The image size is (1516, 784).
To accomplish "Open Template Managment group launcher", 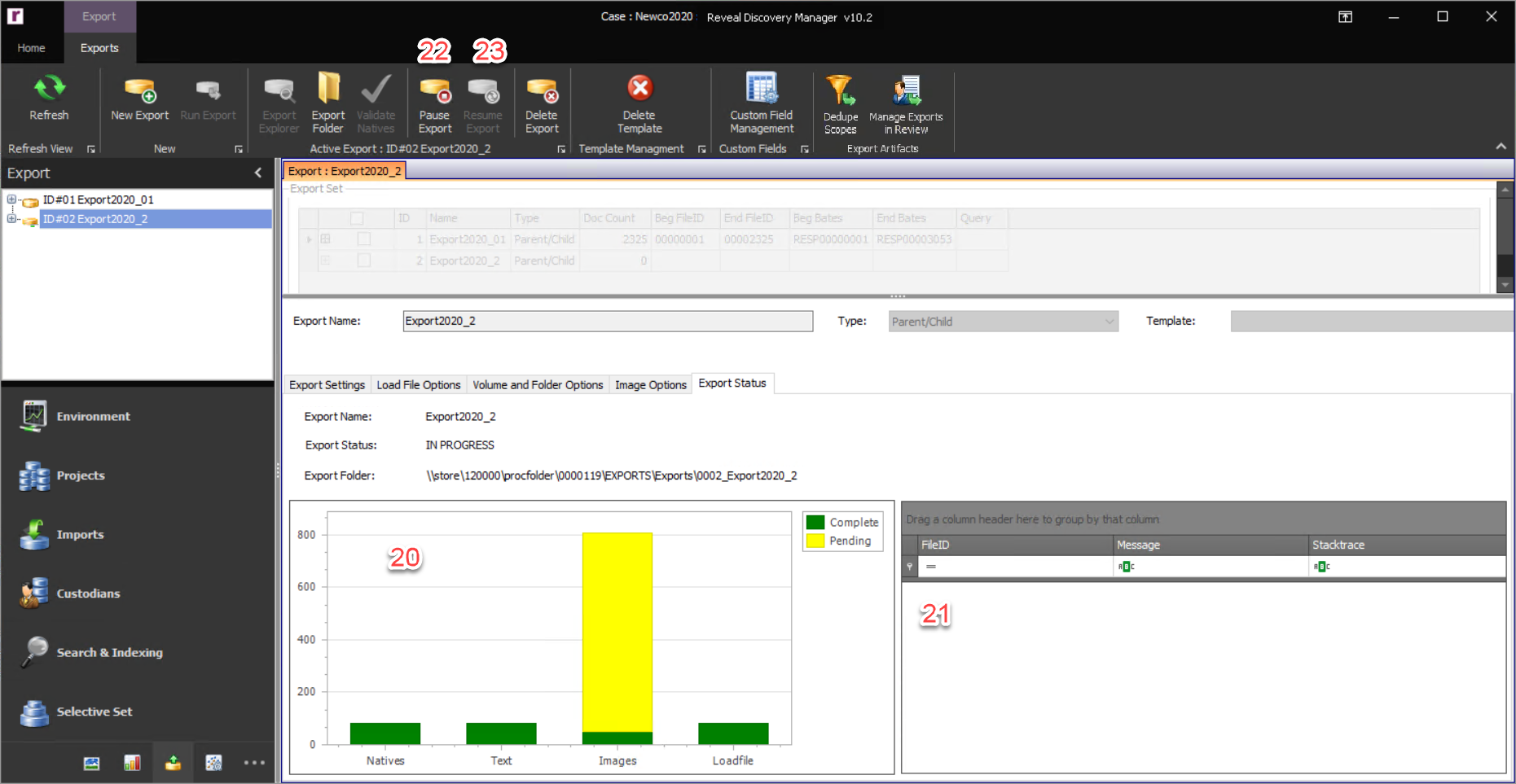I will tap(702, 150).
